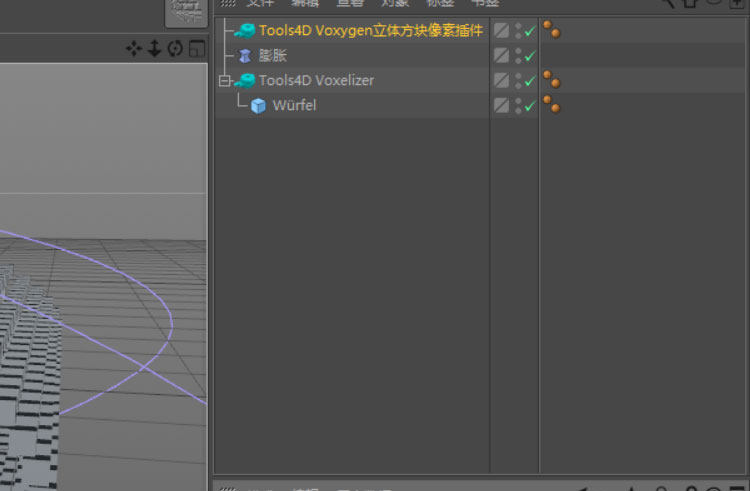Screen dimensions: 750x491
Task: Toggle render visibility dot for 膨胀
Action: tap(518, 60)
